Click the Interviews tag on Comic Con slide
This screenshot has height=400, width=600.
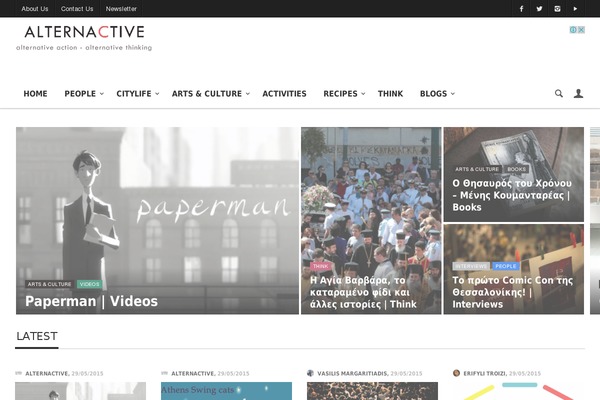pyautogui.click(x=471, y=266)
